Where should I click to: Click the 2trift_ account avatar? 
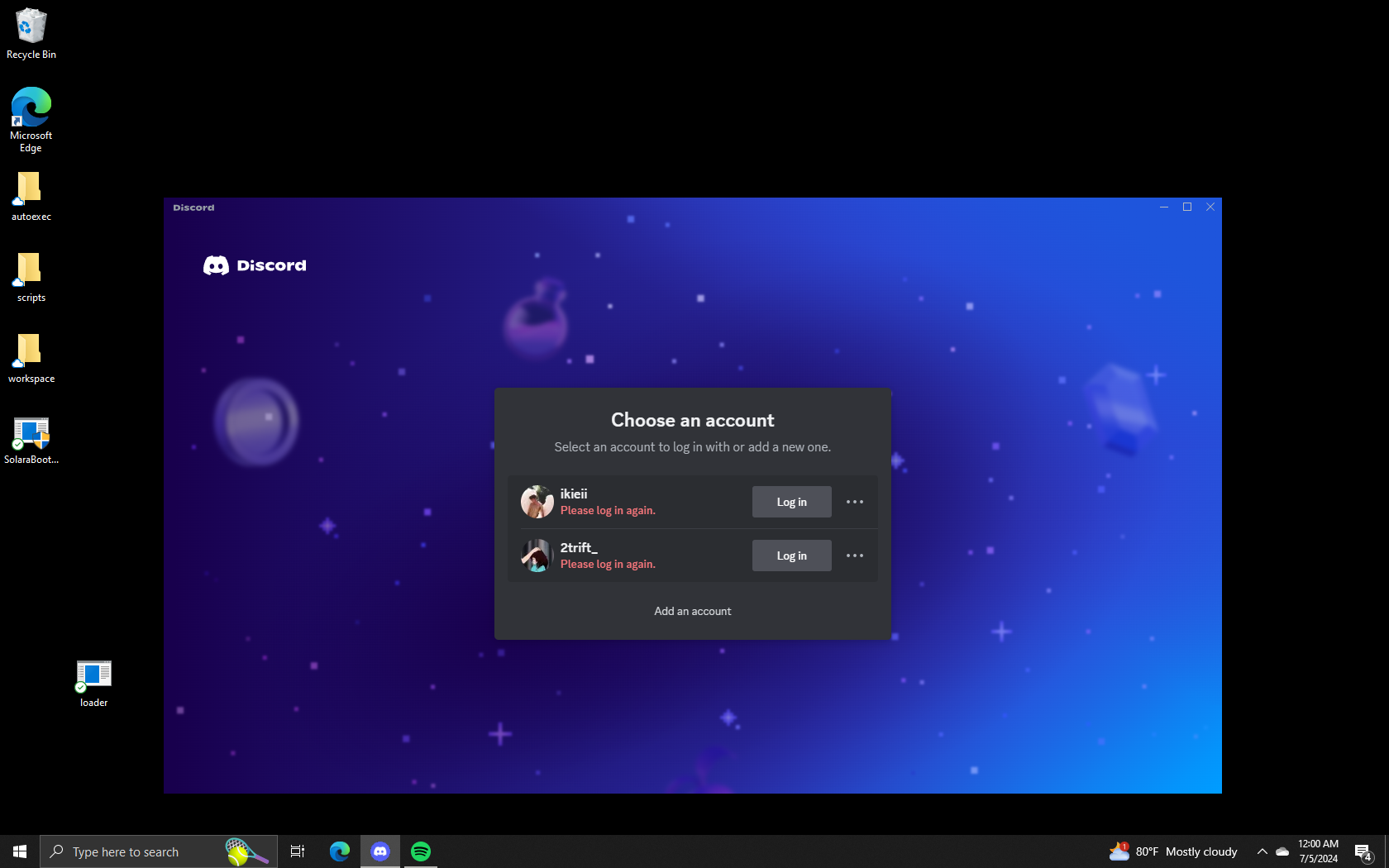(537, 556)
